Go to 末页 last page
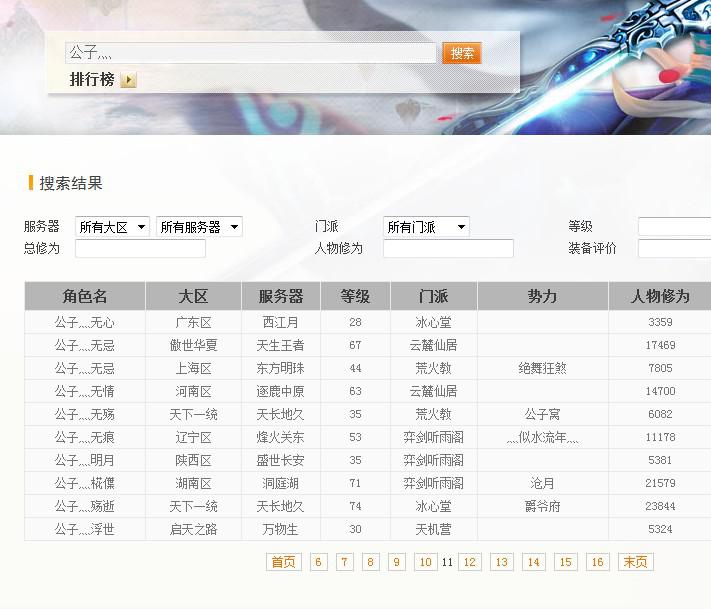 [635, 562]
